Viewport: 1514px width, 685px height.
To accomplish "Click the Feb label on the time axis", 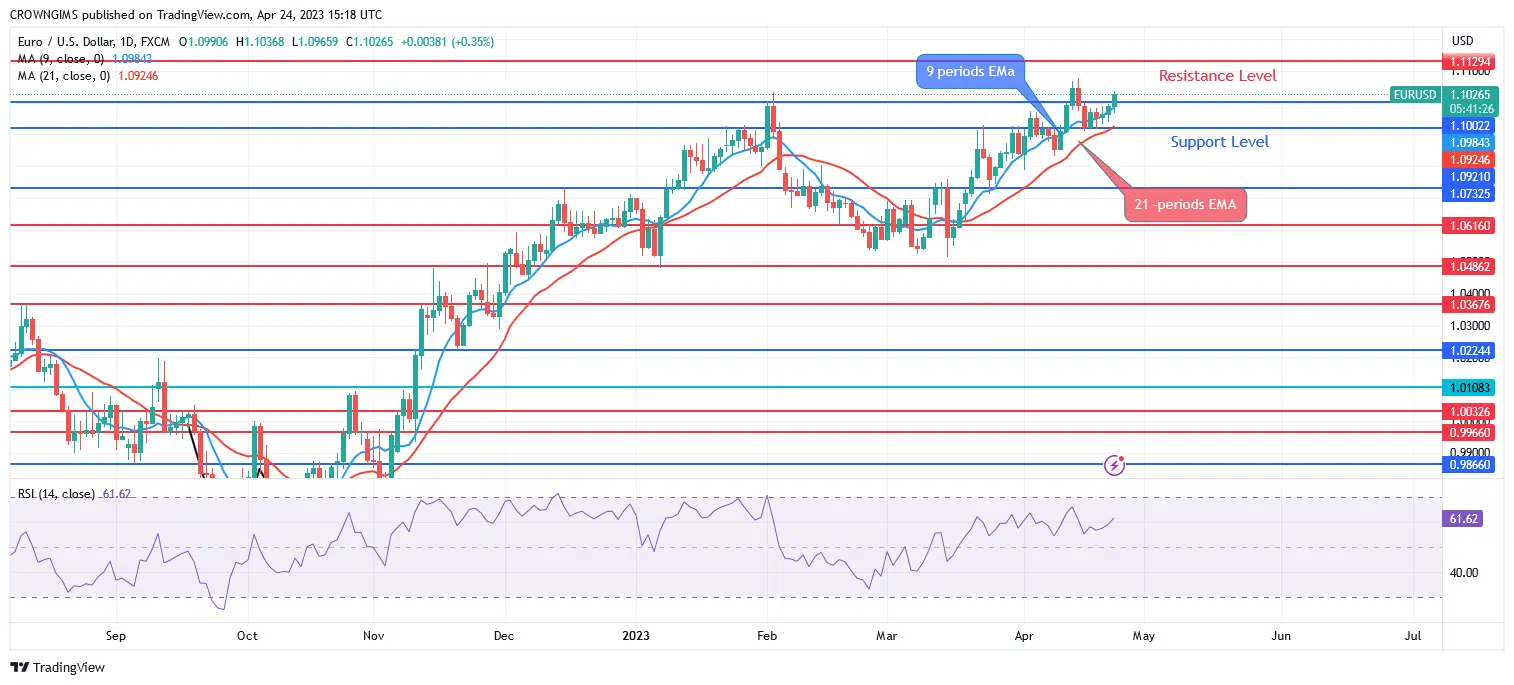I will click(x=767, y=635).
